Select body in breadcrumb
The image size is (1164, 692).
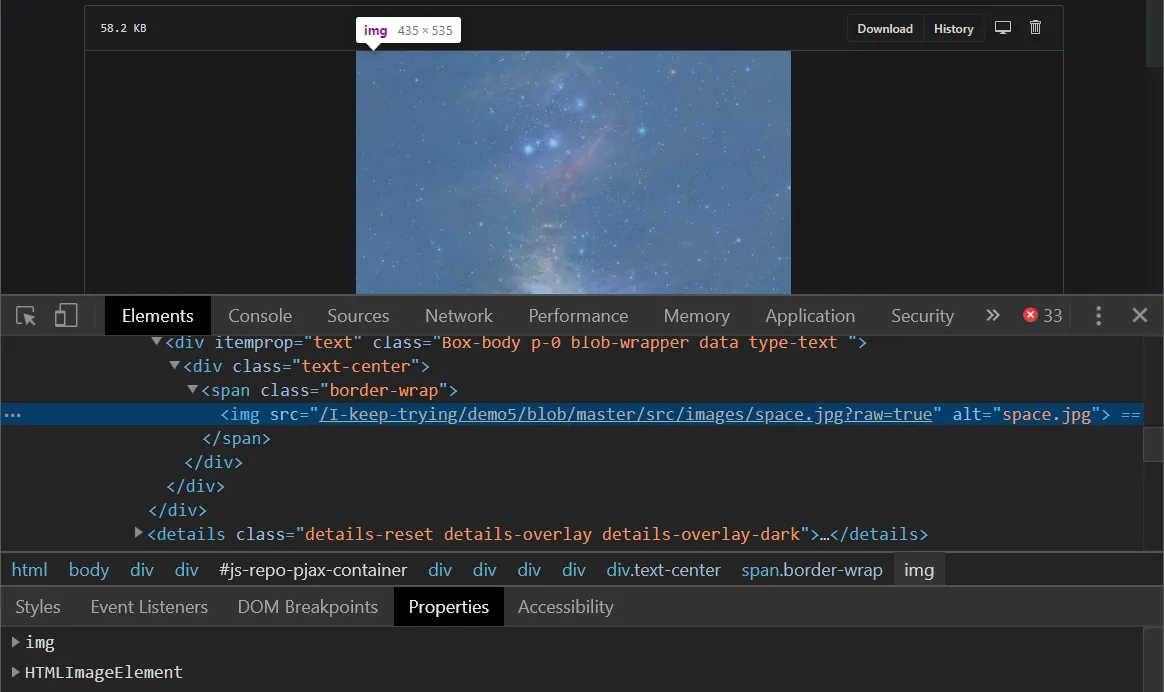tap(89, 569)
